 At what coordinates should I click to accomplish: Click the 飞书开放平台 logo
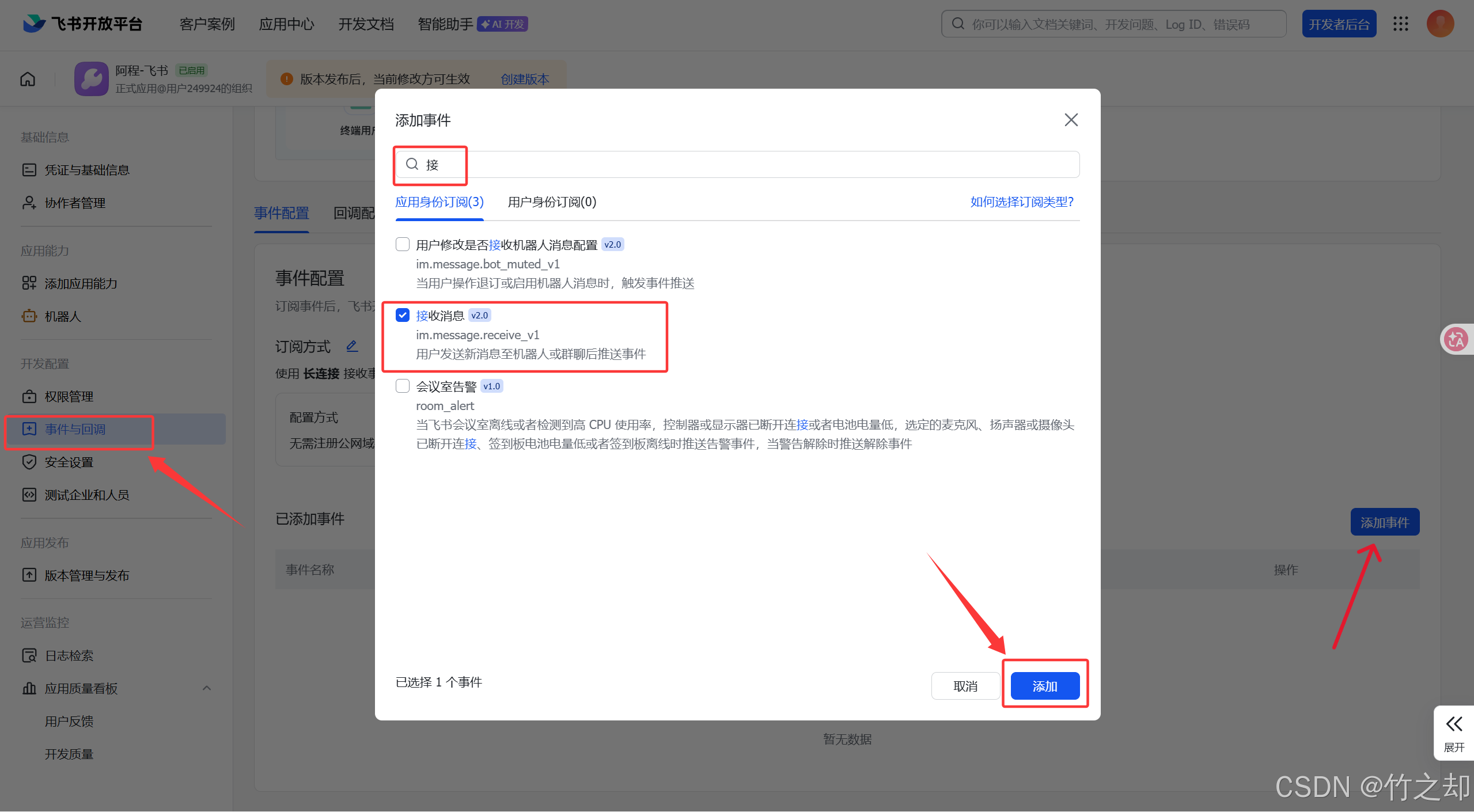tap(82, 24)
